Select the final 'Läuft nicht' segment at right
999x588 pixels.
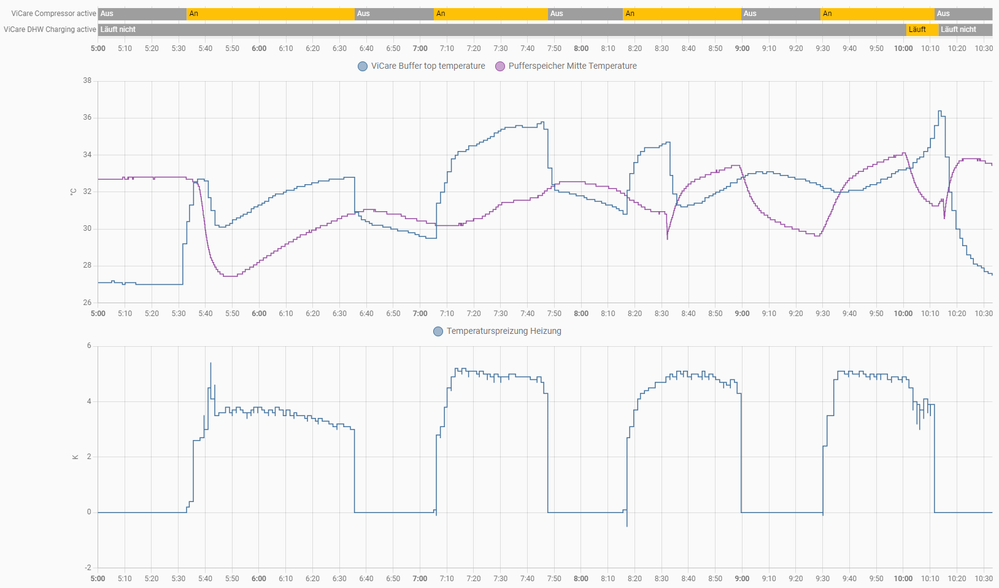point(965,30)
